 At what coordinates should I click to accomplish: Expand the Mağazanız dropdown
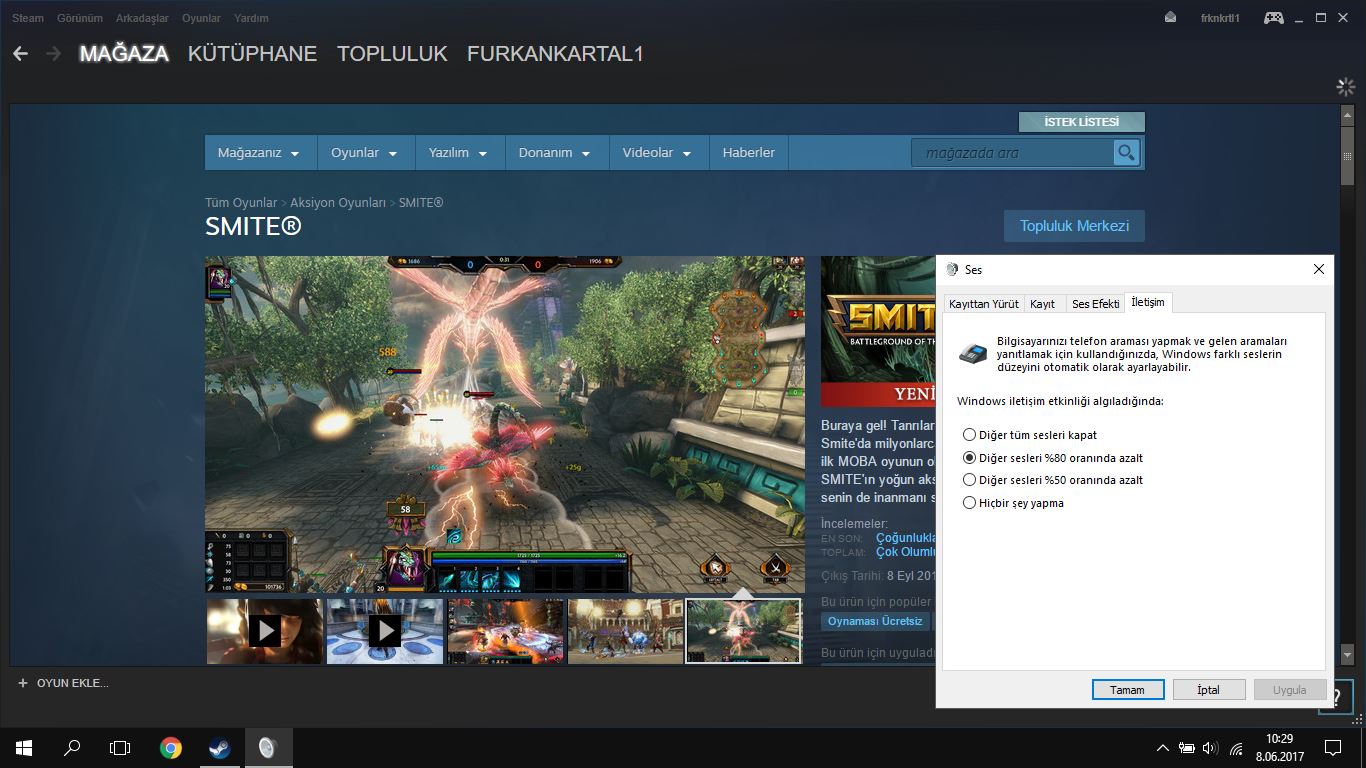tap(261, 153)
